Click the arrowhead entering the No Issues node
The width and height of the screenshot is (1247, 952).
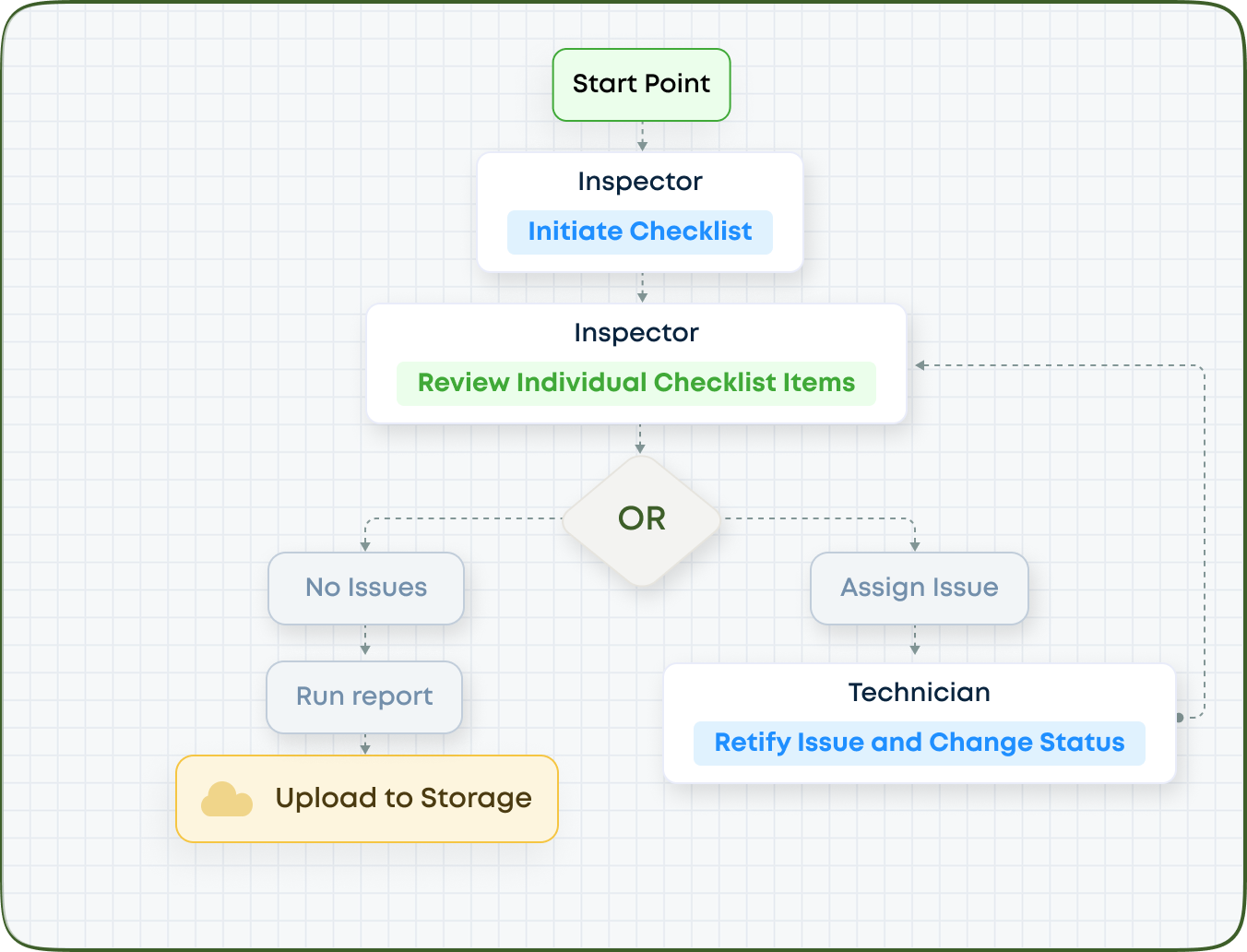pos(365,546)
